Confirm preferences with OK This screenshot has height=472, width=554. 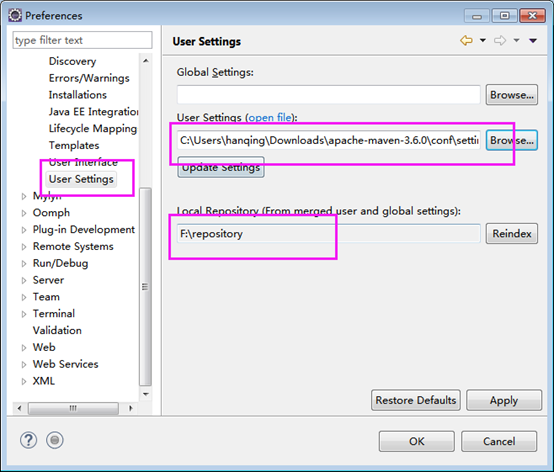click(417, 441)
